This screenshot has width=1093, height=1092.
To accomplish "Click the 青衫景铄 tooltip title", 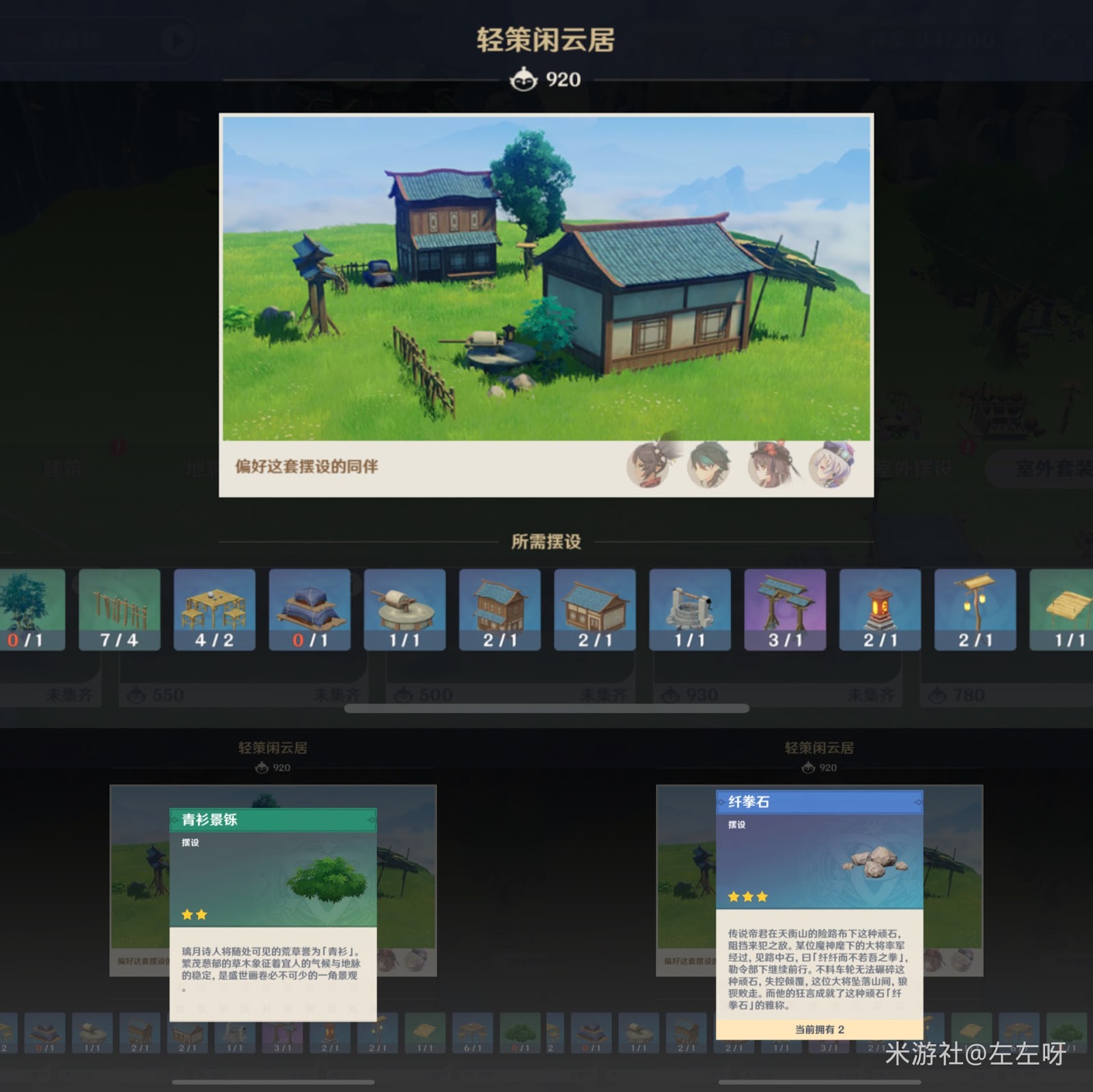I will point(210,820).
